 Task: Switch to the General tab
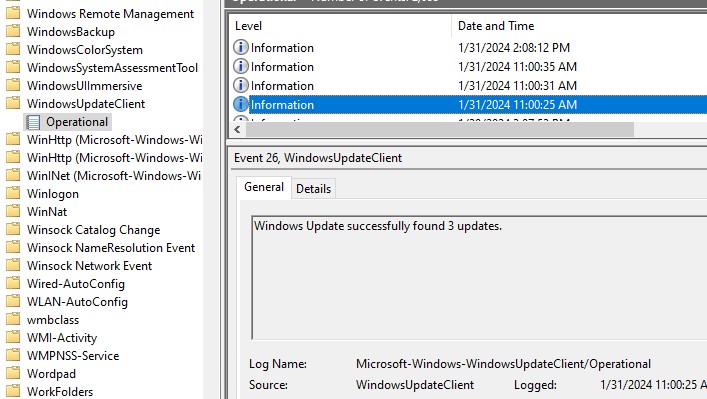[264, 187]
